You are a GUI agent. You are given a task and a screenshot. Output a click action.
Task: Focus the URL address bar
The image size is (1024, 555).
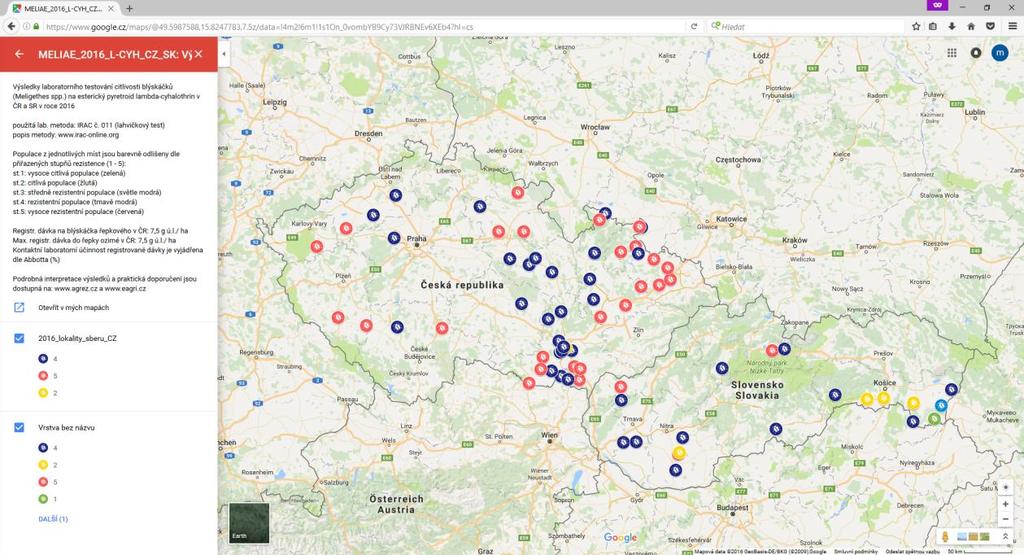(366, 27)
